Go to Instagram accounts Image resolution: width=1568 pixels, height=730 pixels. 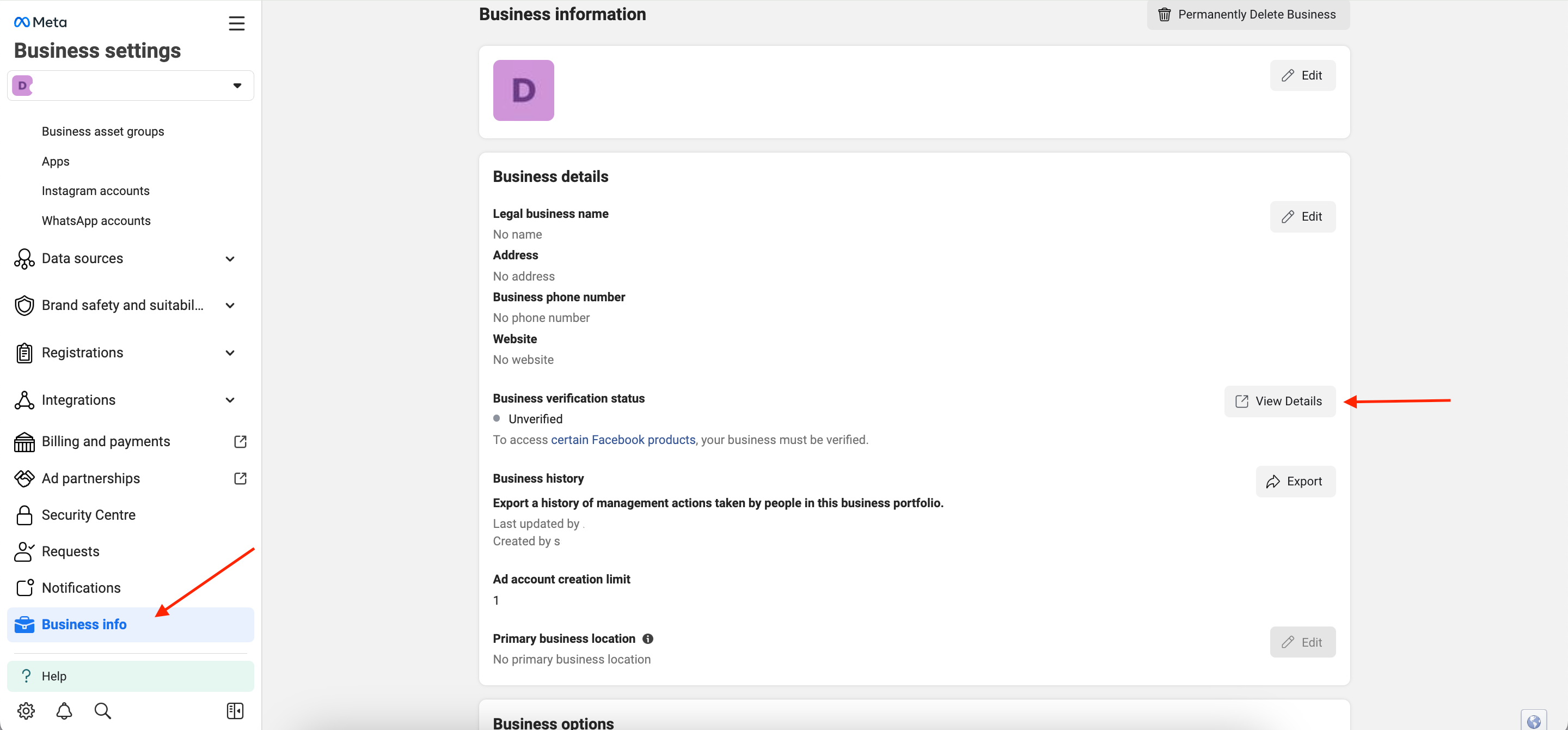(96, 191)
